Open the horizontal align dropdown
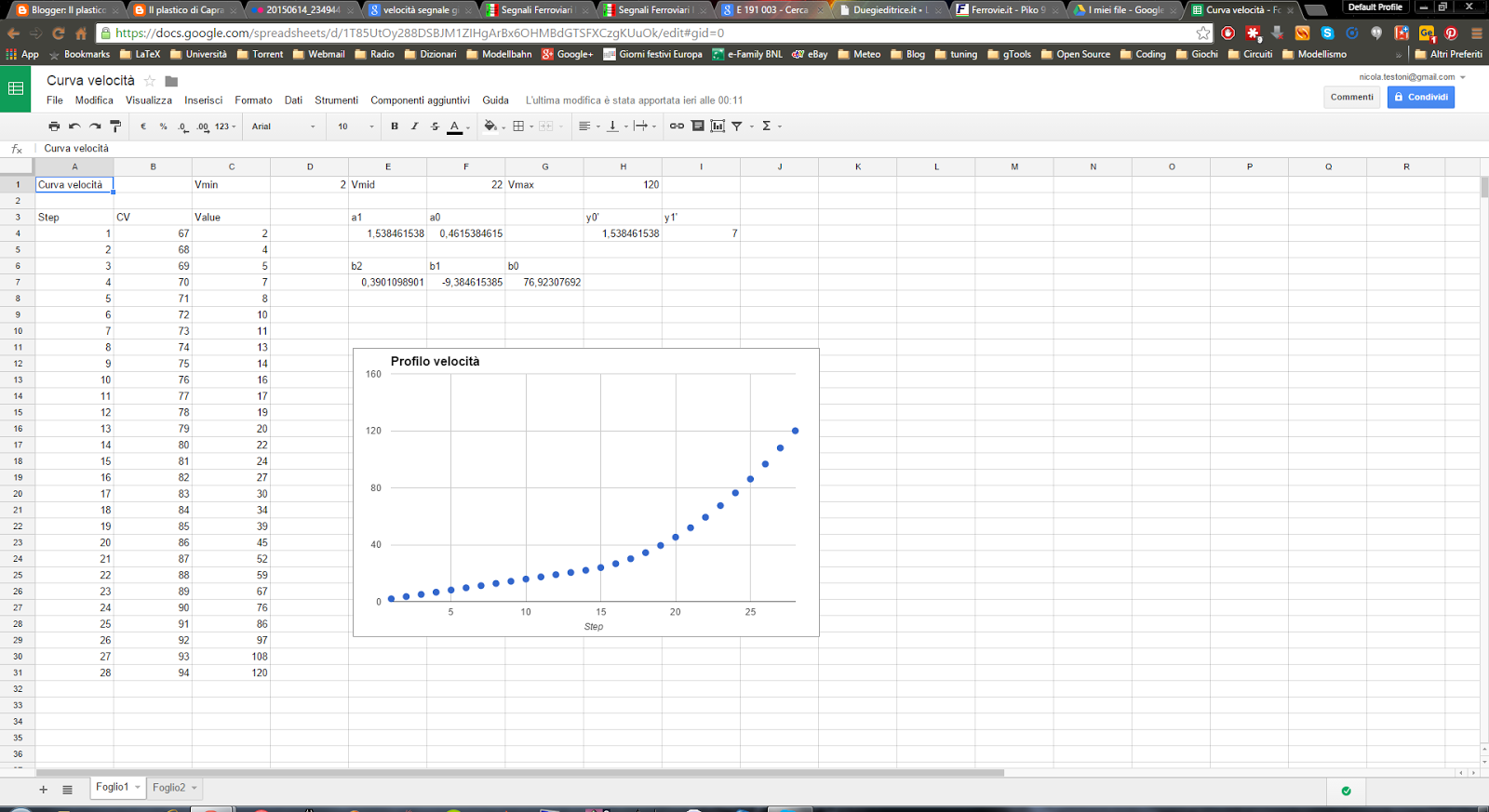This screenshot has height=812, width=1489. tap(588, 126)
